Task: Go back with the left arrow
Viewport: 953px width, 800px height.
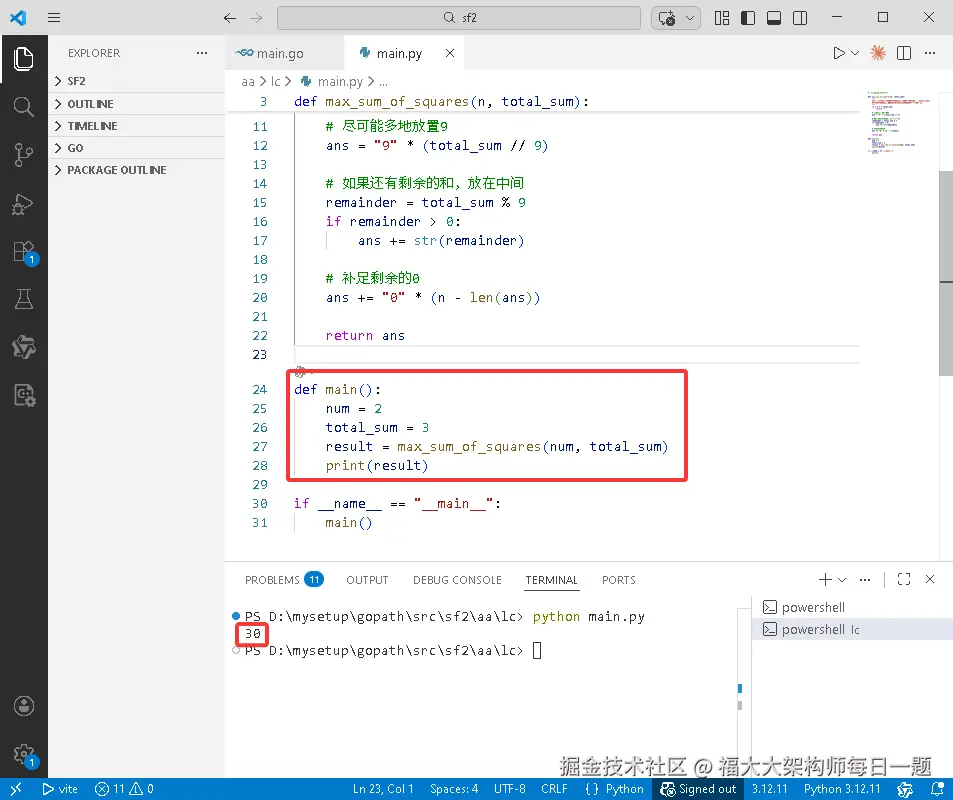Action: 230,18
